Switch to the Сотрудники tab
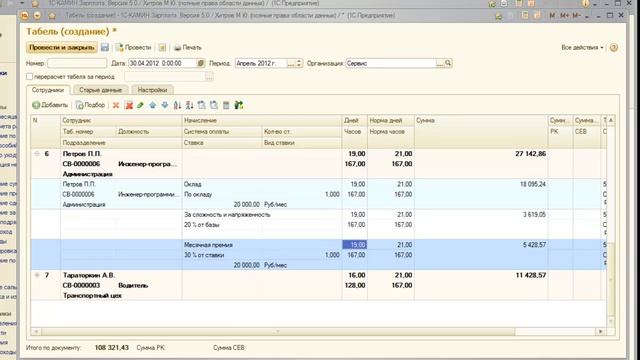Image resolution: width=640 pixels, height=360 pixels. [48, 90]
